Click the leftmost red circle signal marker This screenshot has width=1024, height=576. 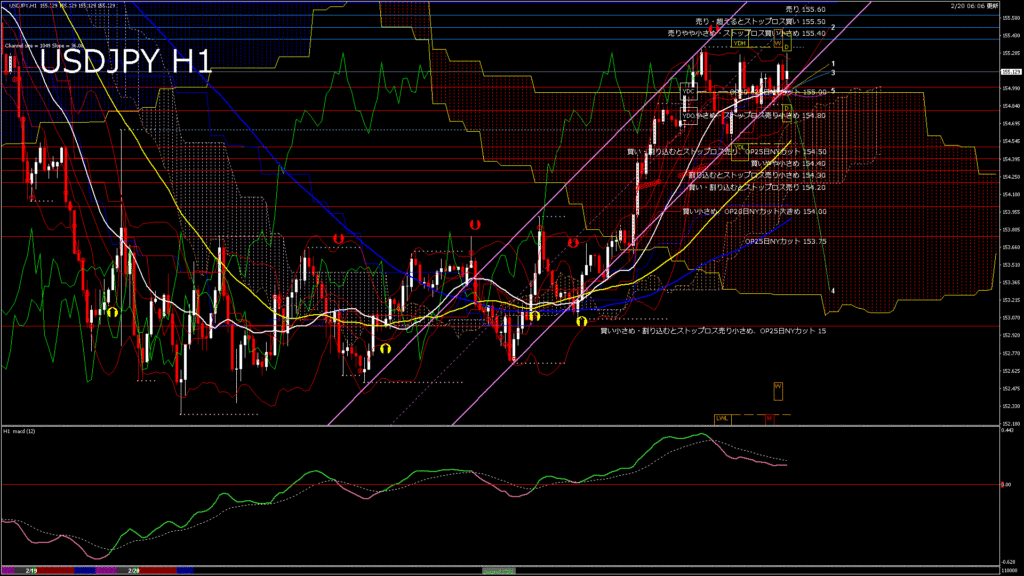339,240
